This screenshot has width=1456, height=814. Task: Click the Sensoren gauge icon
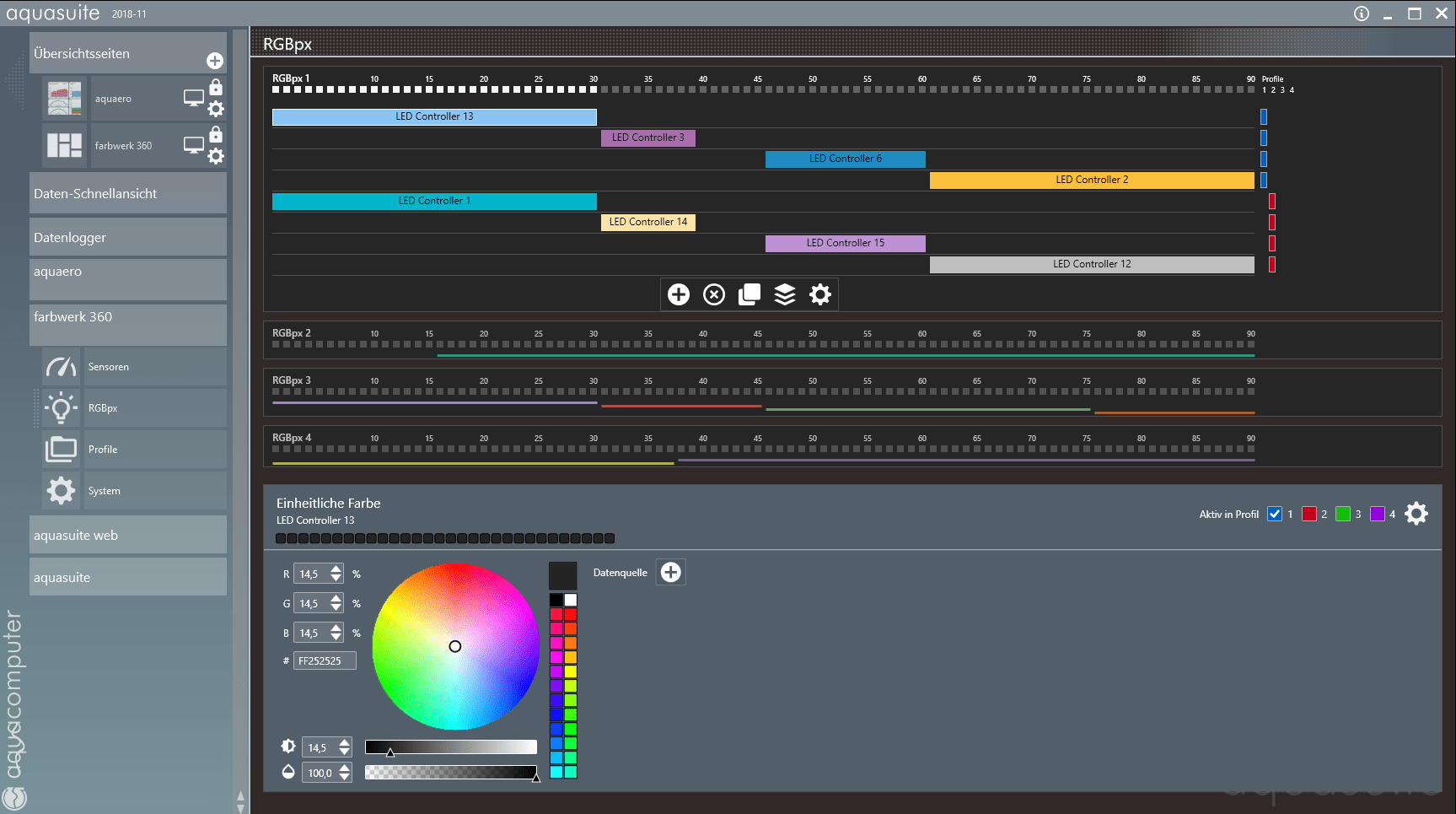coord(61,367)
